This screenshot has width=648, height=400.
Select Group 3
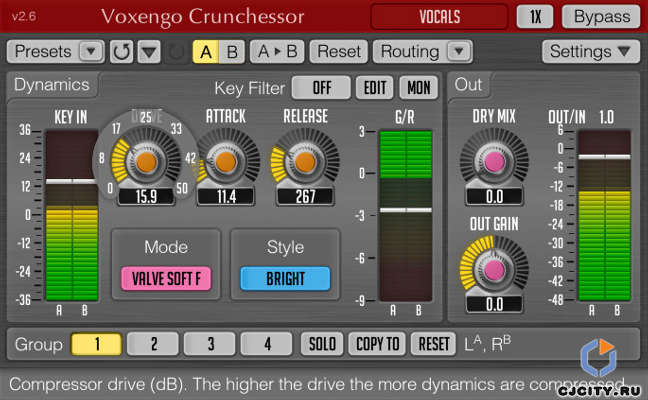[210, 344]
